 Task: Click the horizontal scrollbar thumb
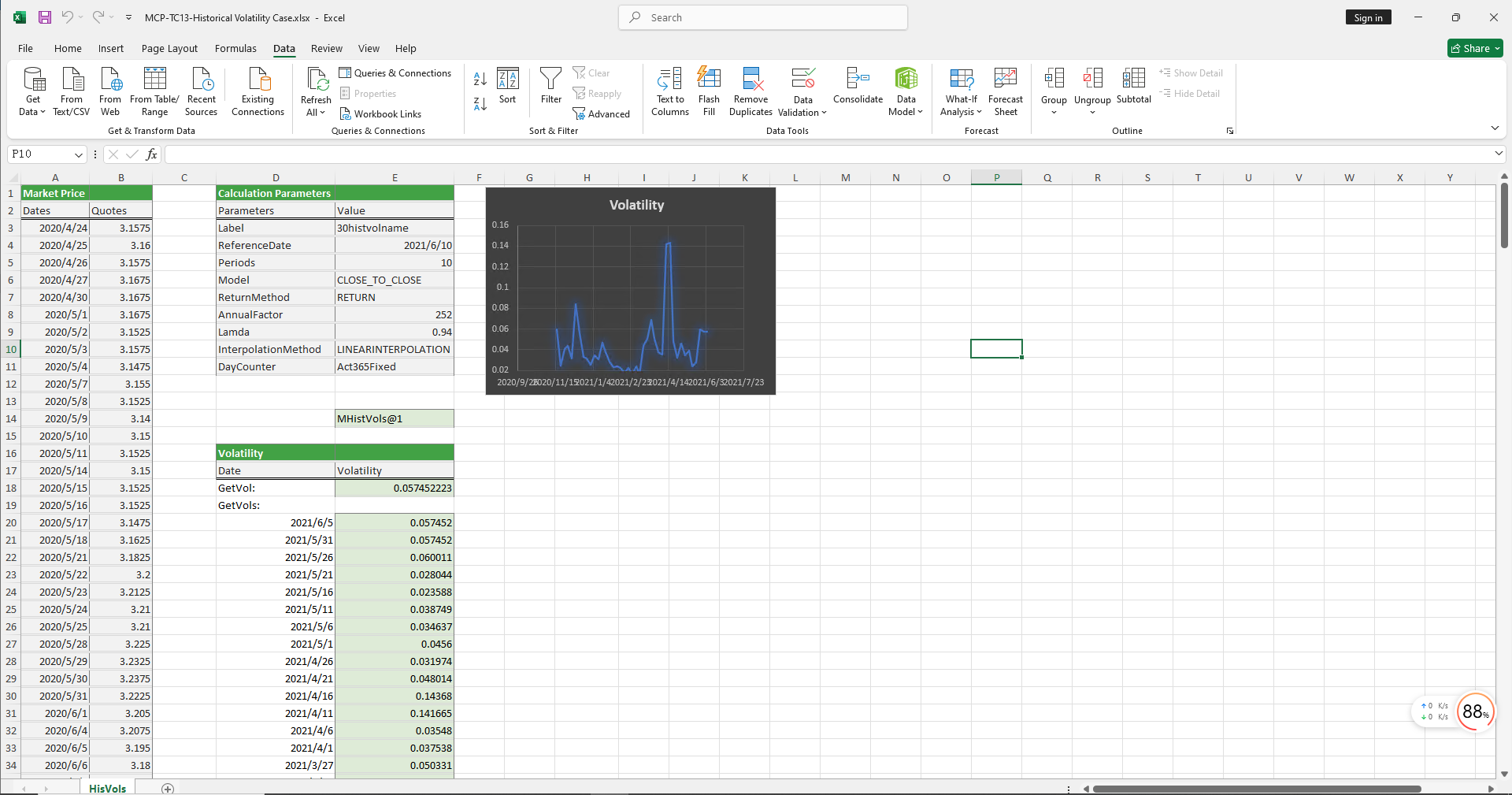point(1257,789)
